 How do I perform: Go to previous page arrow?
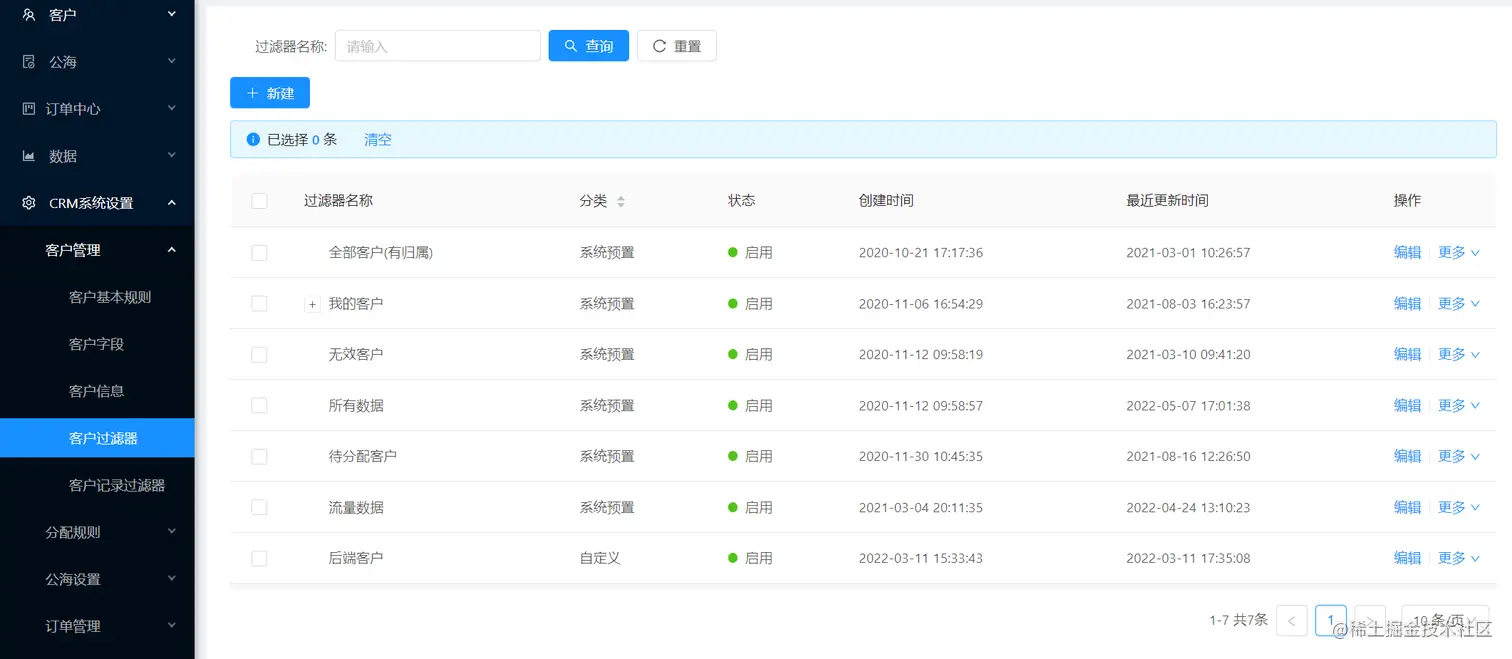(x=1292, y=621)
